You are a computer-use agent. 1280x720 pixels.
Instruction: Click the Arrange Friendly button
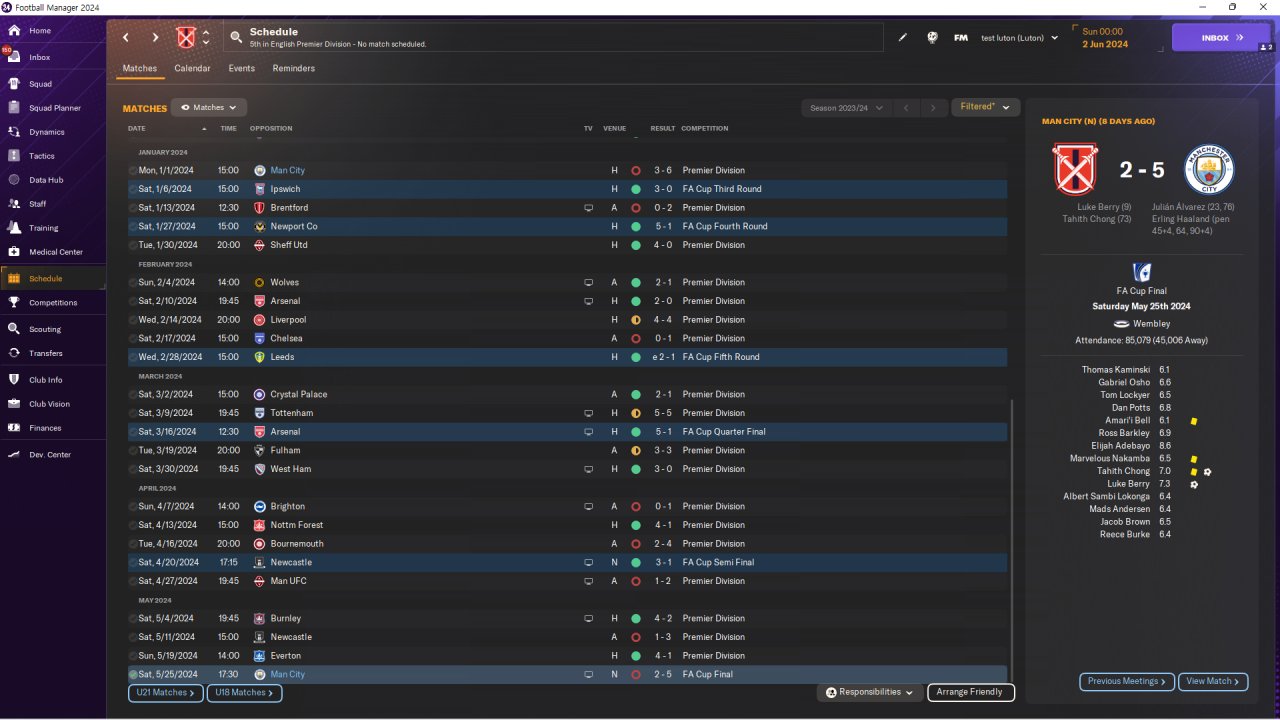970,692
